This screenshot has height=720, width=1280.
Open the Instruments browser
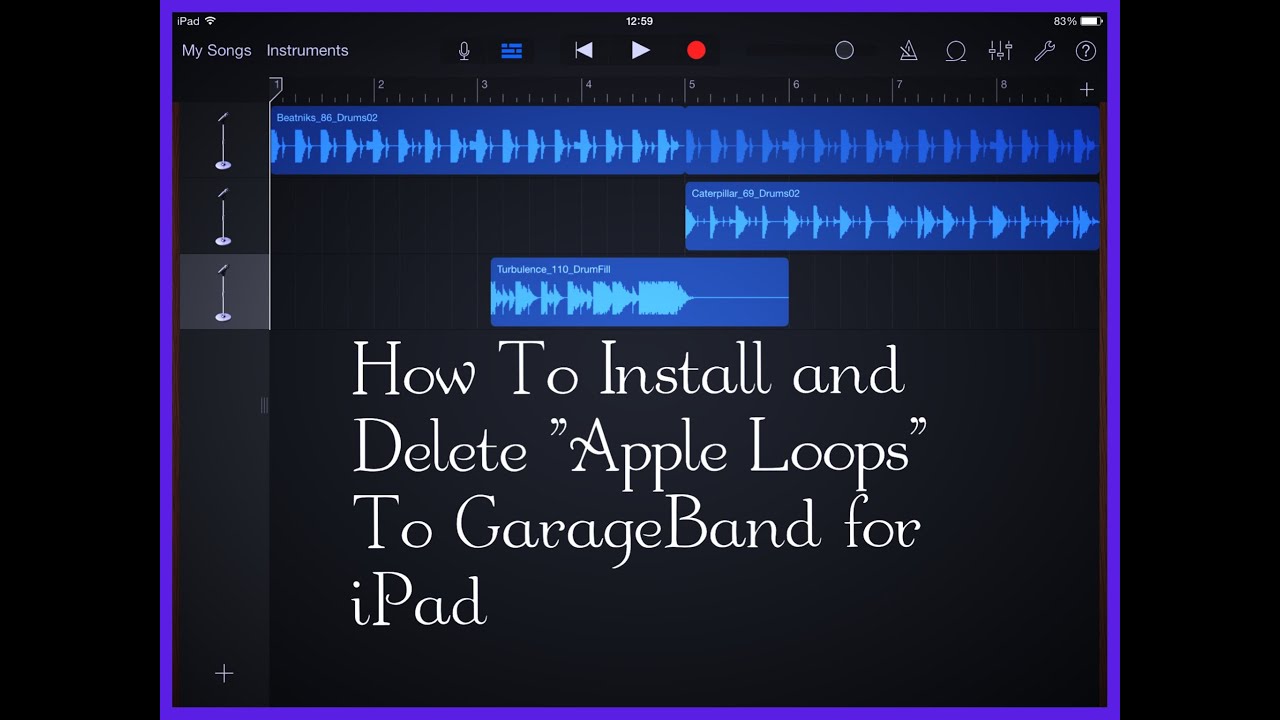click(x=307, y=50)
